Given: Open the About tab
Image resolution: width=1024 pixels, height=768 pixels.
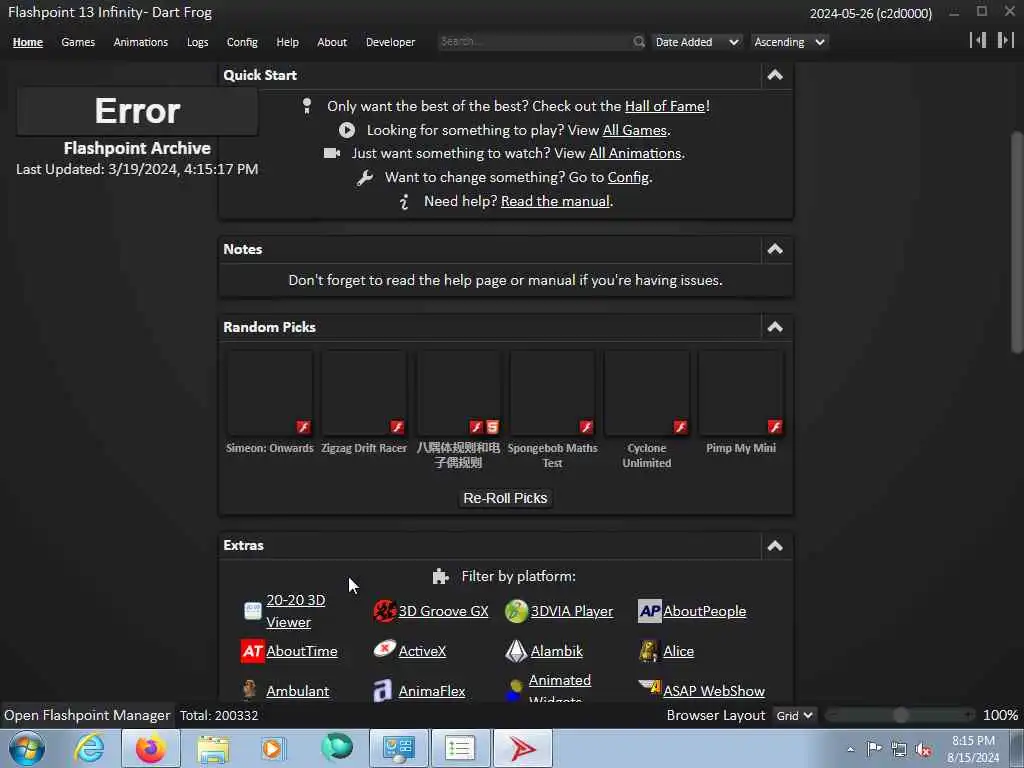Looking at the screenshot, I should pos(332,42).
